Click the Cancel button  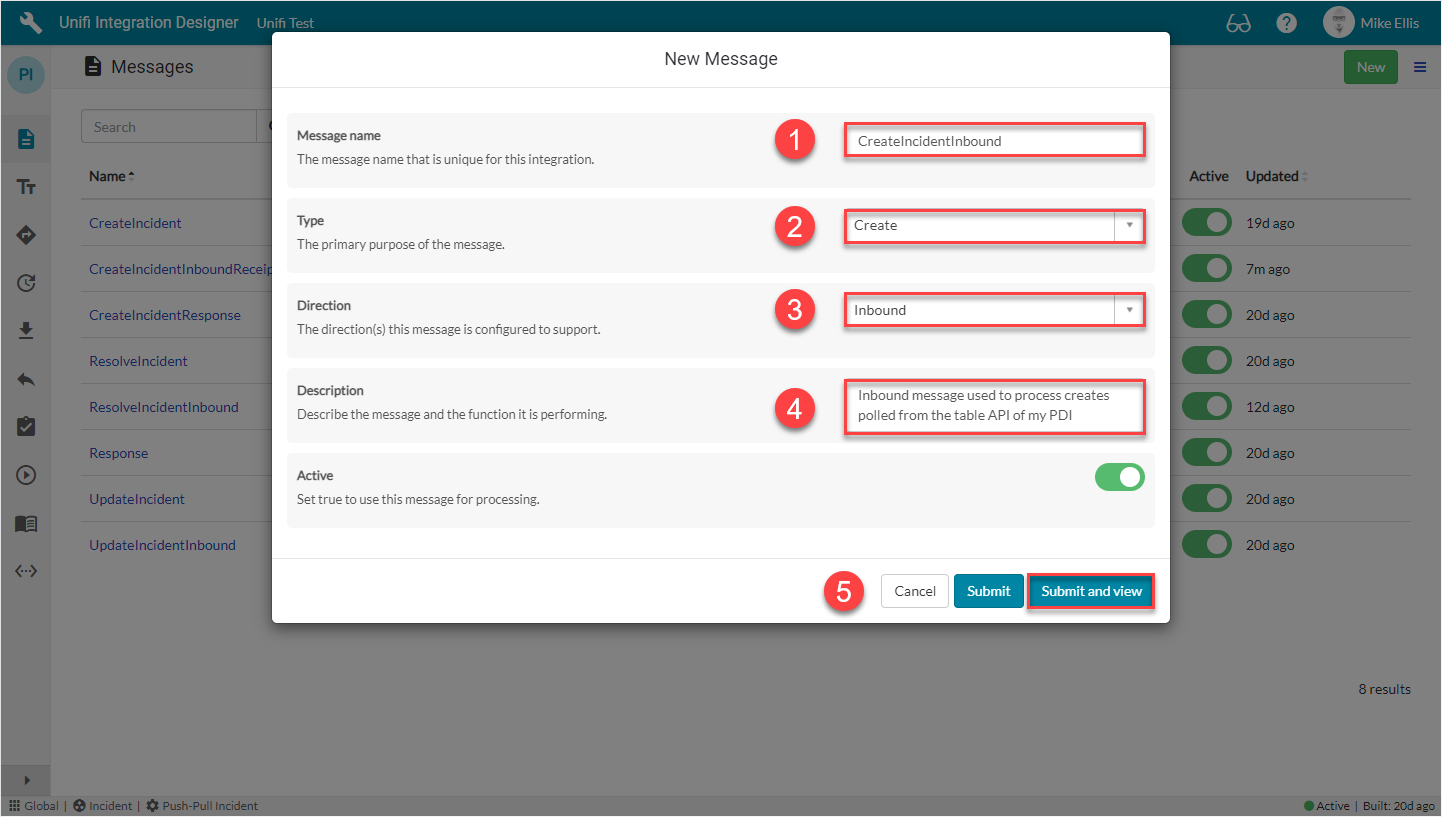coord(914,591)
